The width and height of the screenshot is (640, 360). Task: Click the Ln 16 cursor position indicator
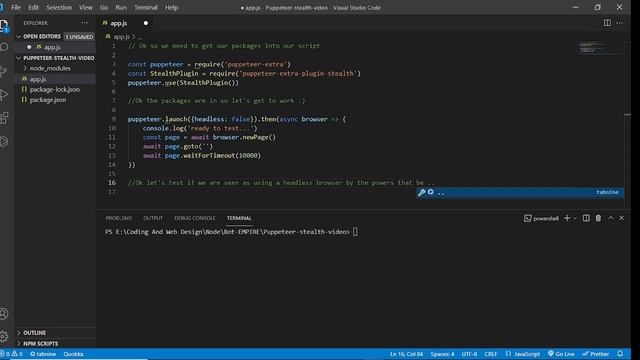click(406, 354)
